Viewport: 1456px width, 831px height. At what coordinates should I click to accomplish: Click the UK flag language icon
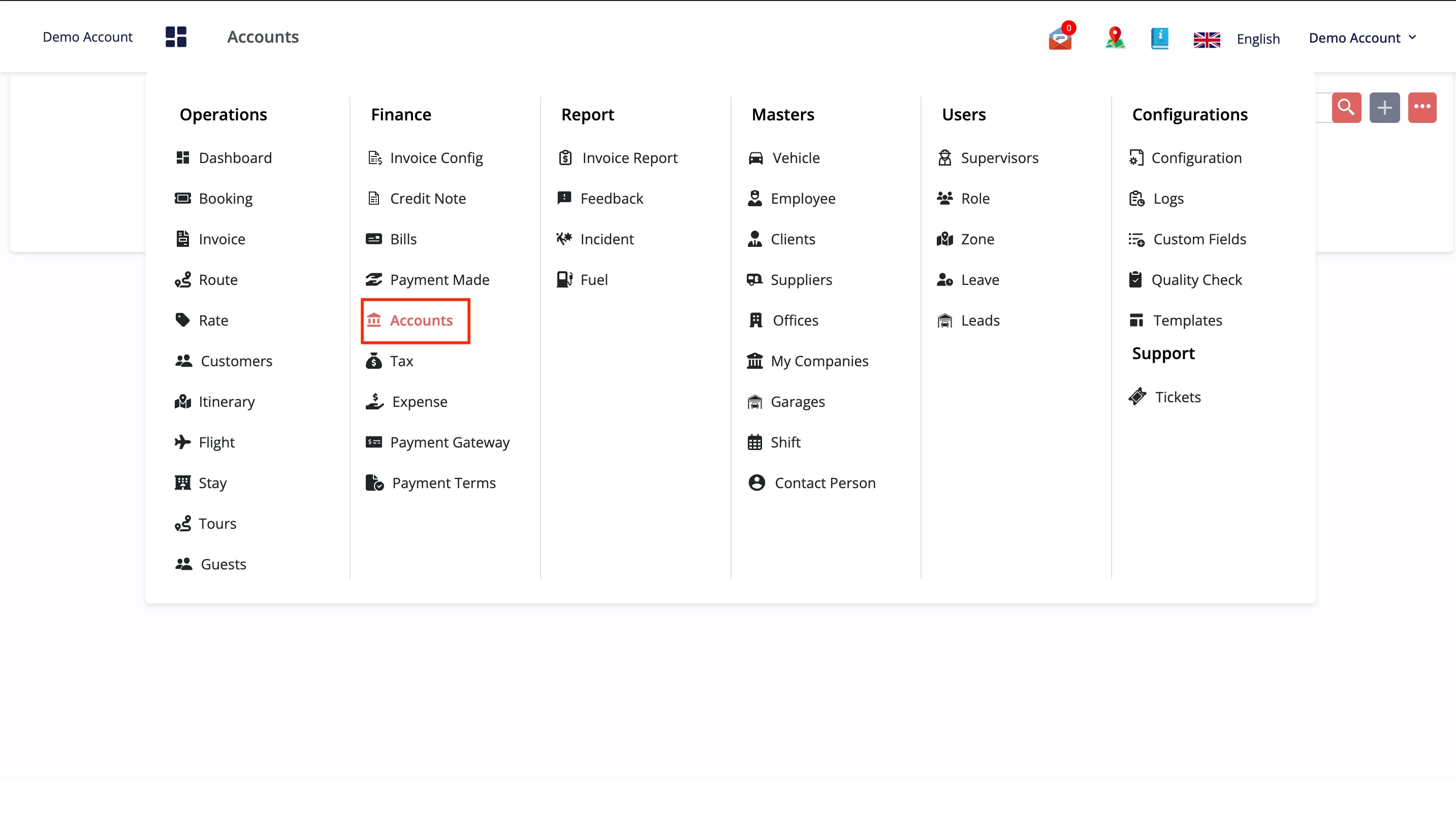point(1207,40)
